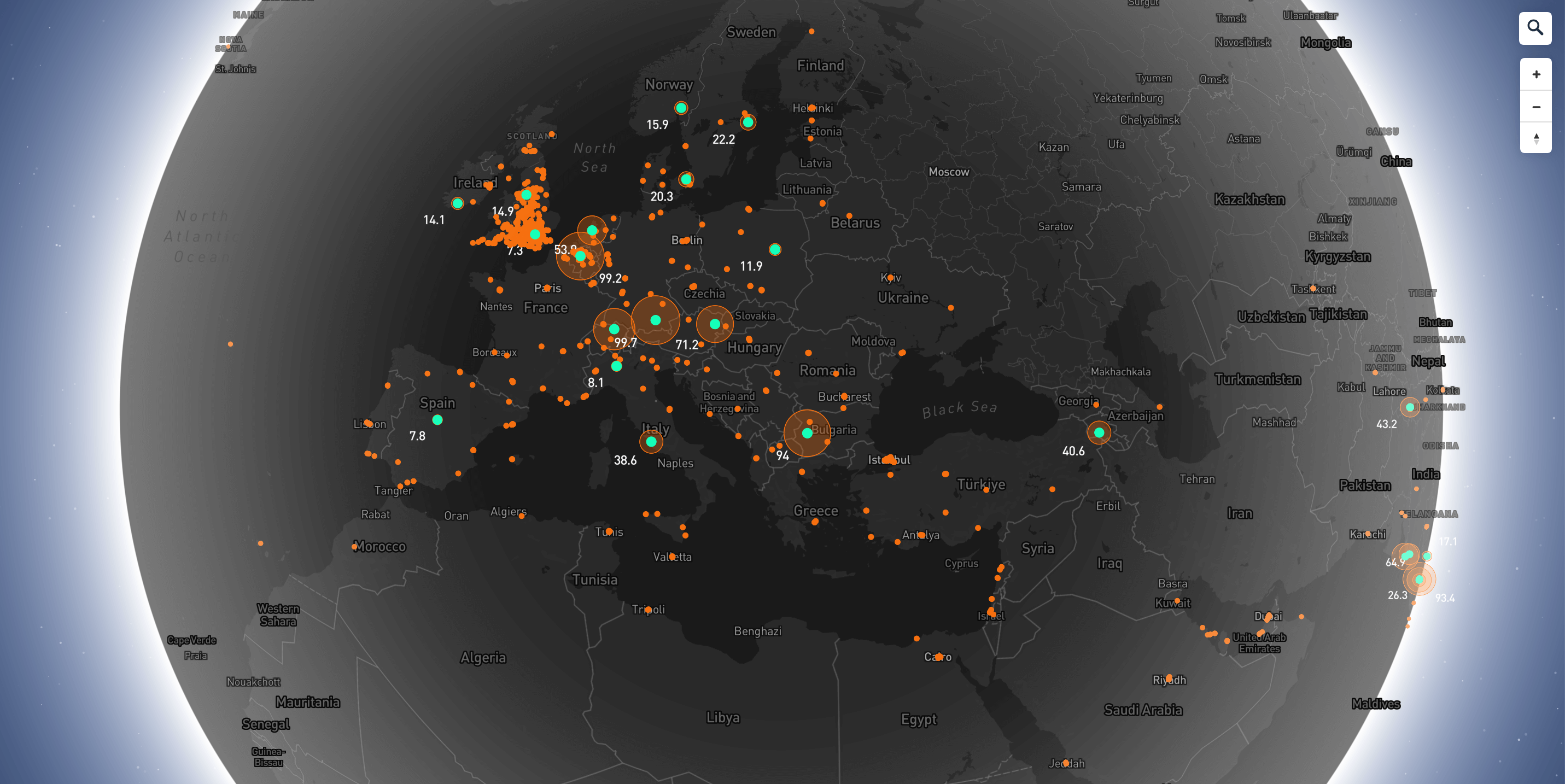
Task: Select the cluster labeled 43.2 near Lahore
Action: 1410,407
